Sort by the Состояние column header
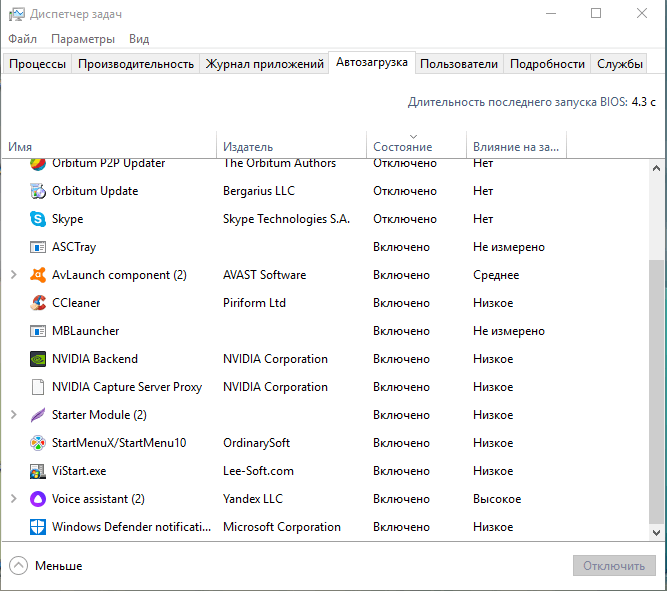Viewport: 667px width, 591px height. pyautogui.click(x=416, y=145)
